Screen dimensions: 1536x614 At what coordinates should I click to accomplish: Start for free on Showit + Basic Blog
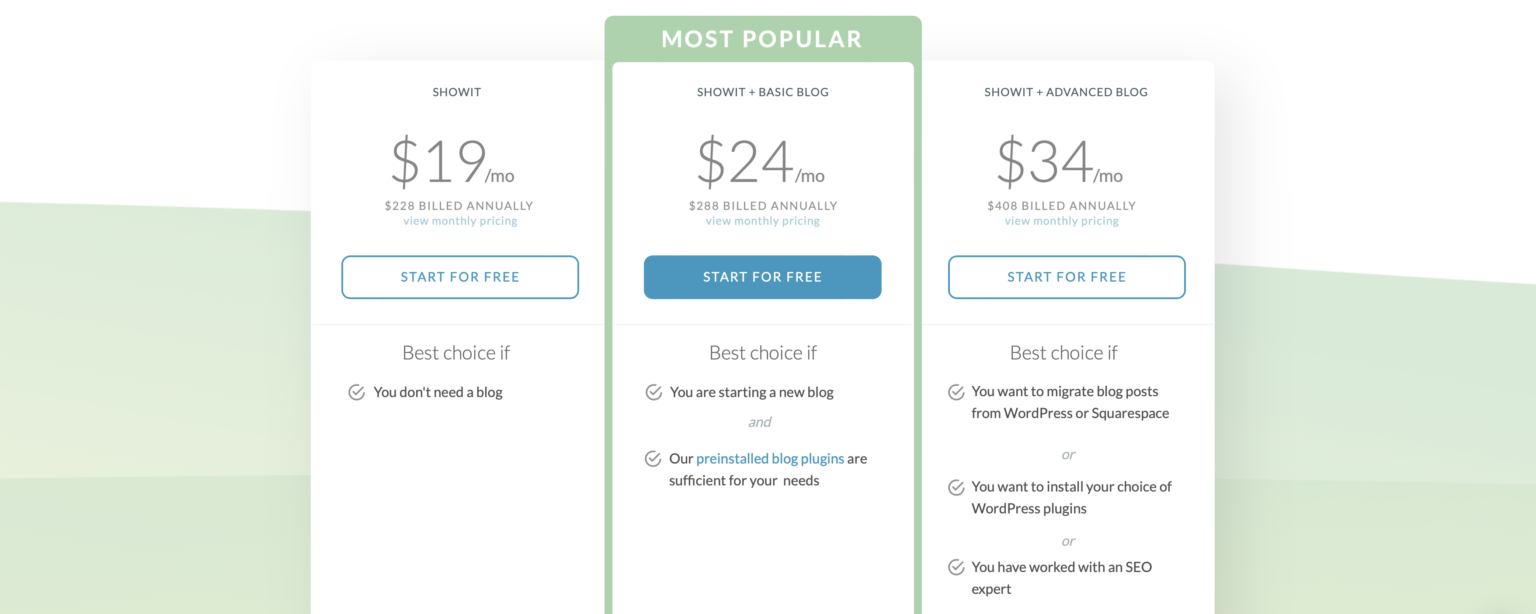(762, 277)
